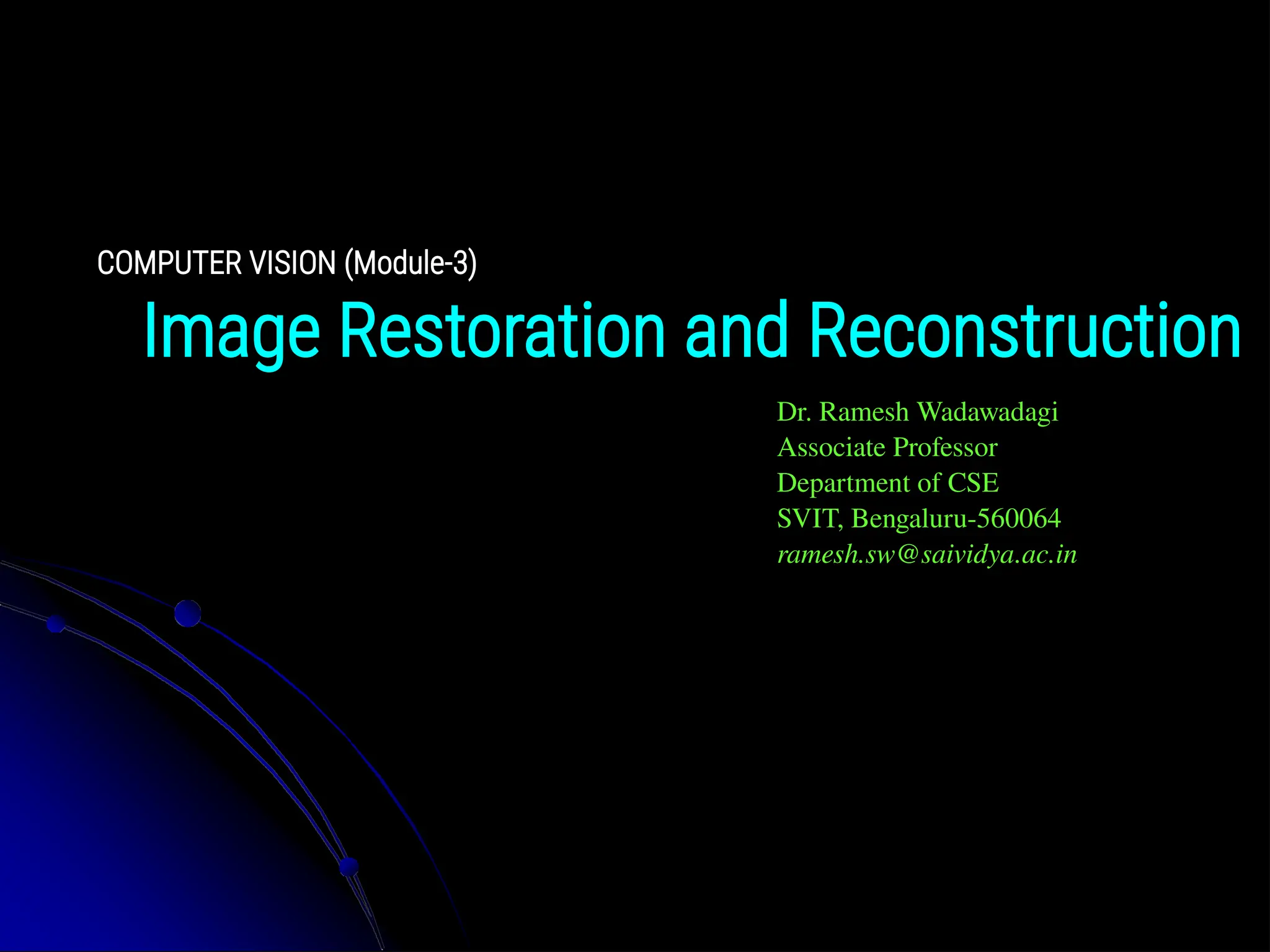Image resolution: width=1270 pixels, height=952 pixels.
Task: Click the word 'Professor' in green text
Action: [945, 447]
